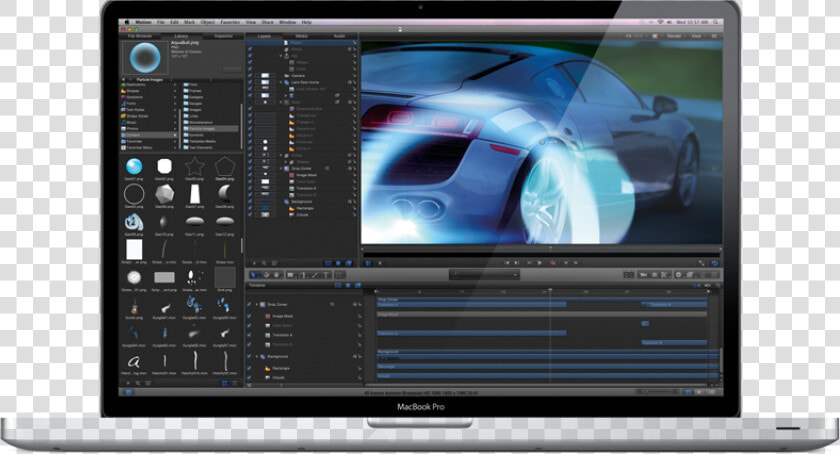This screenshot has height=454, width=840.
Task: Click the Gradients category icon
Action: point(123,97)
